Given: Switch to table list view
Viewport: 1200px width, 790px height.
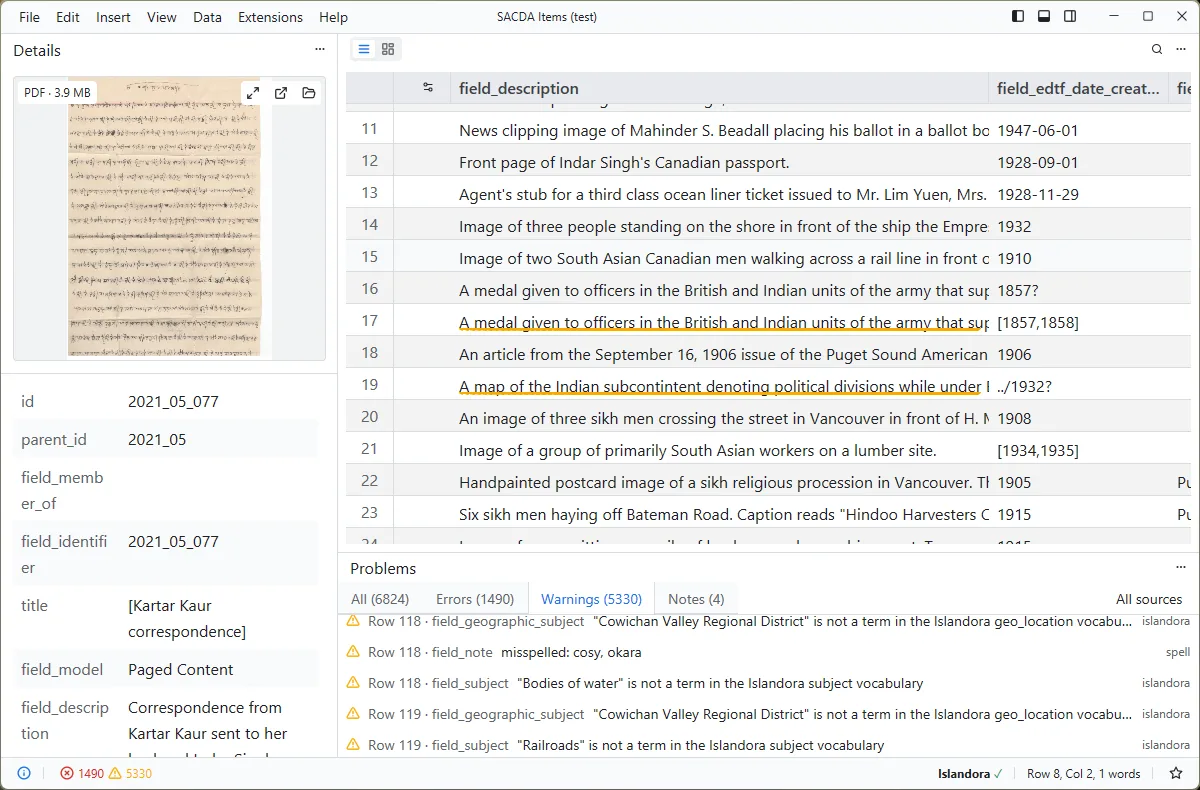Looking at the screenshot, I should pyautogui.click(x=364, y=49).
